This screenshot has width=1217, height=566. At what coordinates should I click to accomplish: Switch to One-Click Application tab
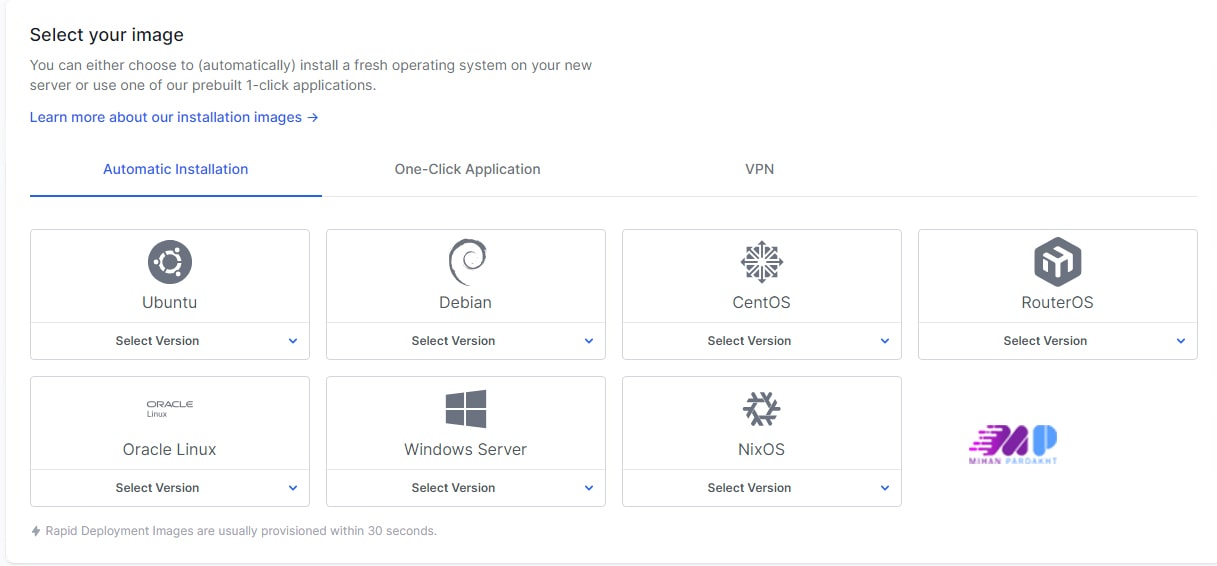(467, 169)
